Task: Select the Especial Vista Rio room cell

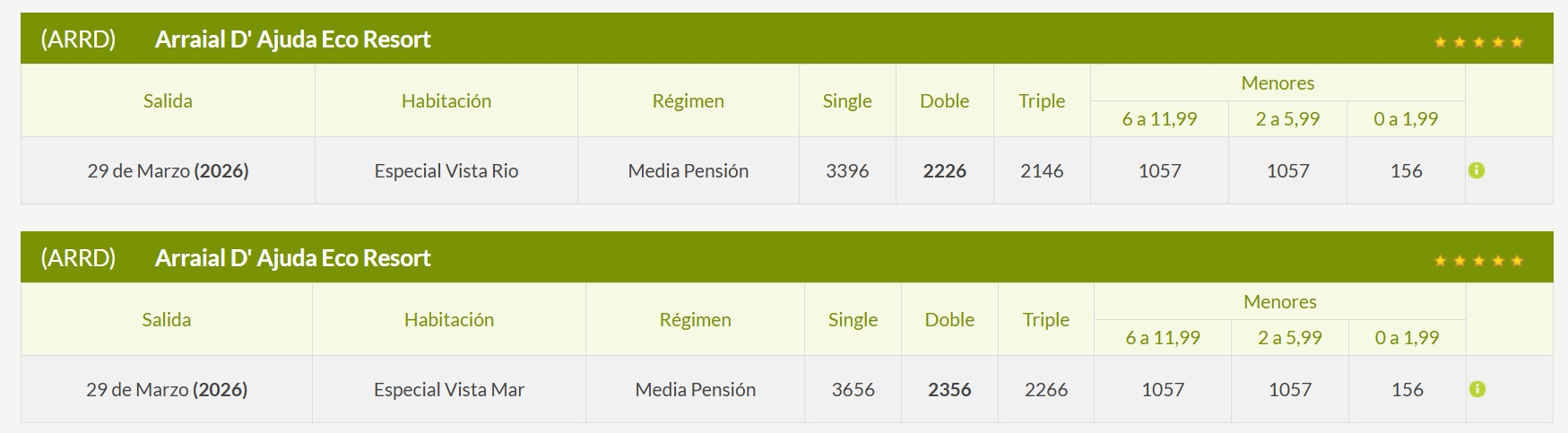Action: click(x=446, y=171)
